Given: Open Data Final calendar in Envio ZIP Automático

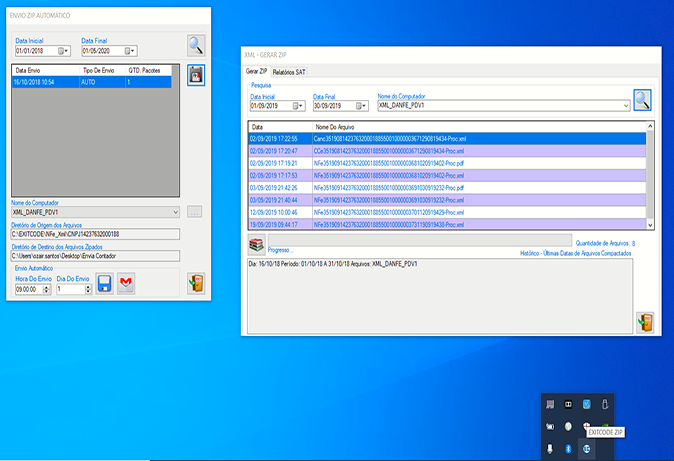Looking at the screenshot, I should point(129,51).
